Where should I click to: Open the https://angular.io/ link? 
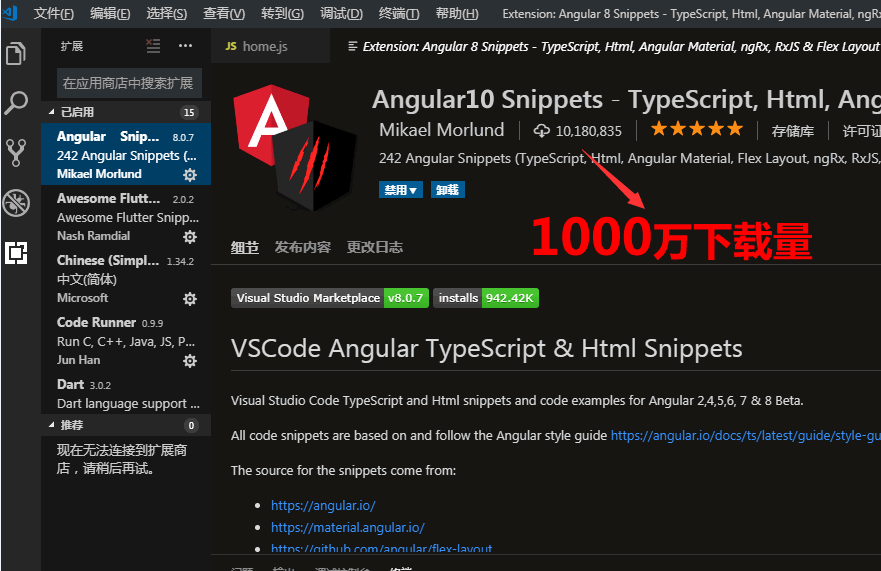point(323,505)
